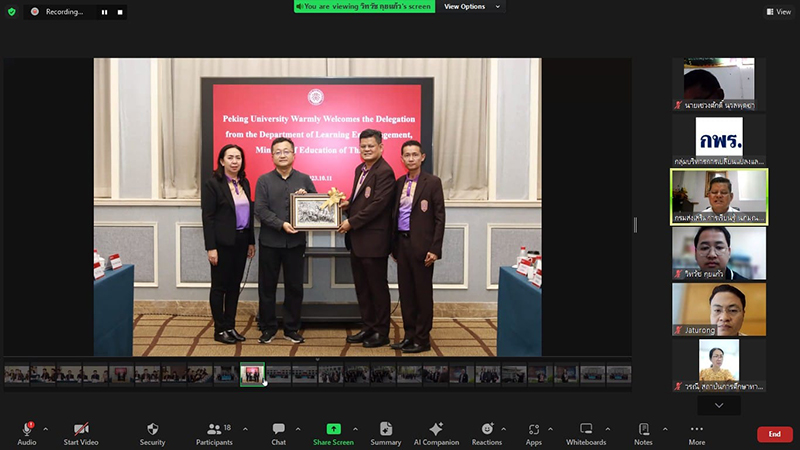Expand whiteboards options arrow
The width and height of the screenshot is (800, 450).
(608, 429)
